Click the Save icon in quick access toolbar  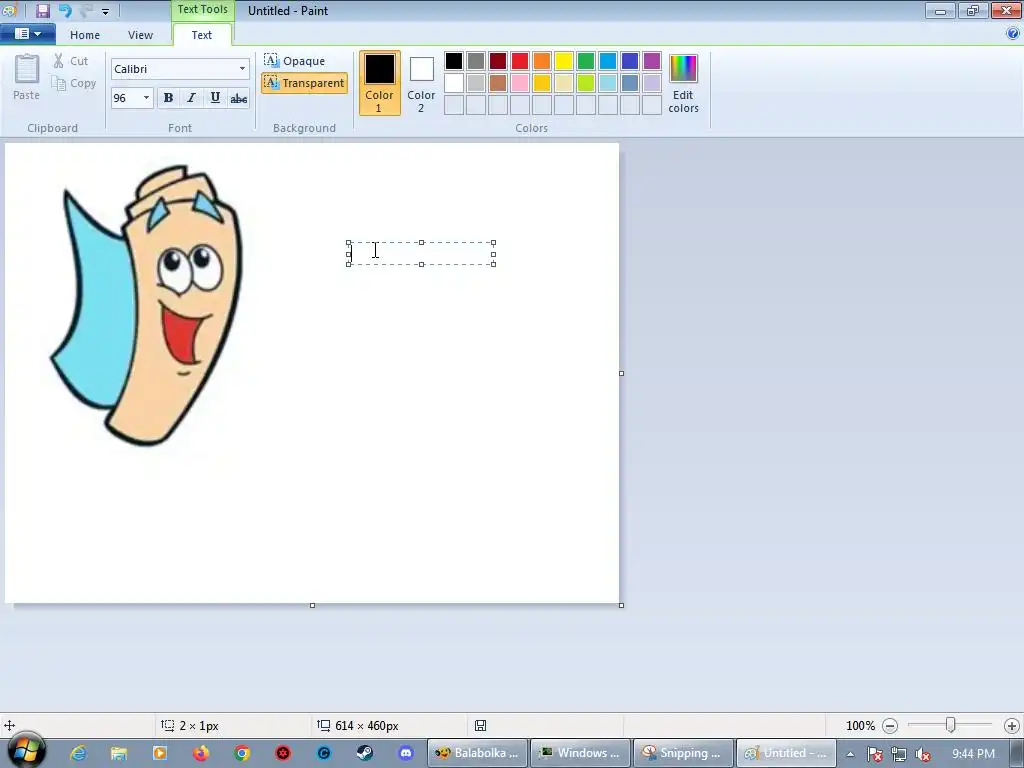coord(42,10)
